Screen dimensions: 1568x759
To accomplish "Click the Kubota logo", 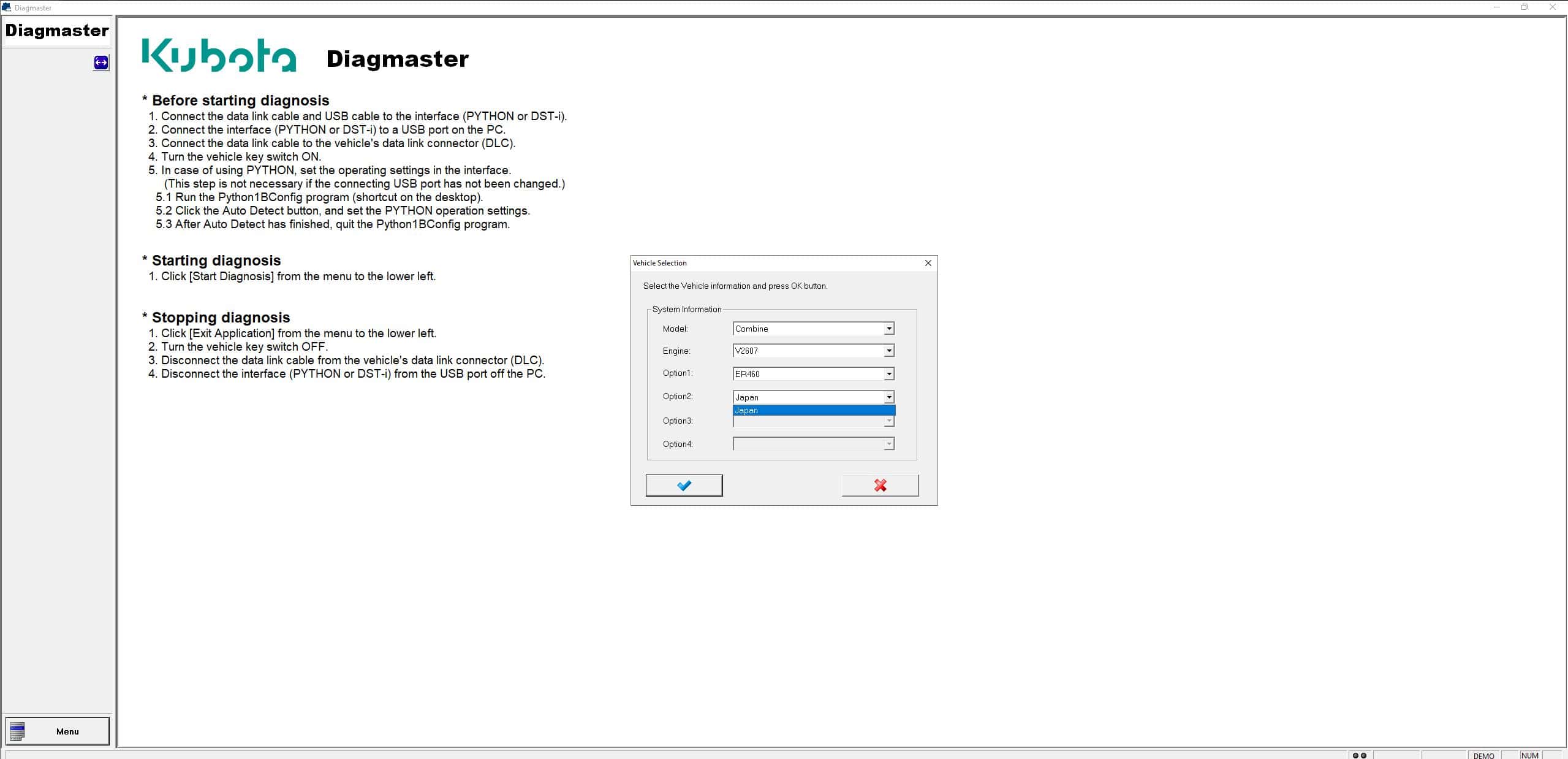I will [x=219, y=55].
